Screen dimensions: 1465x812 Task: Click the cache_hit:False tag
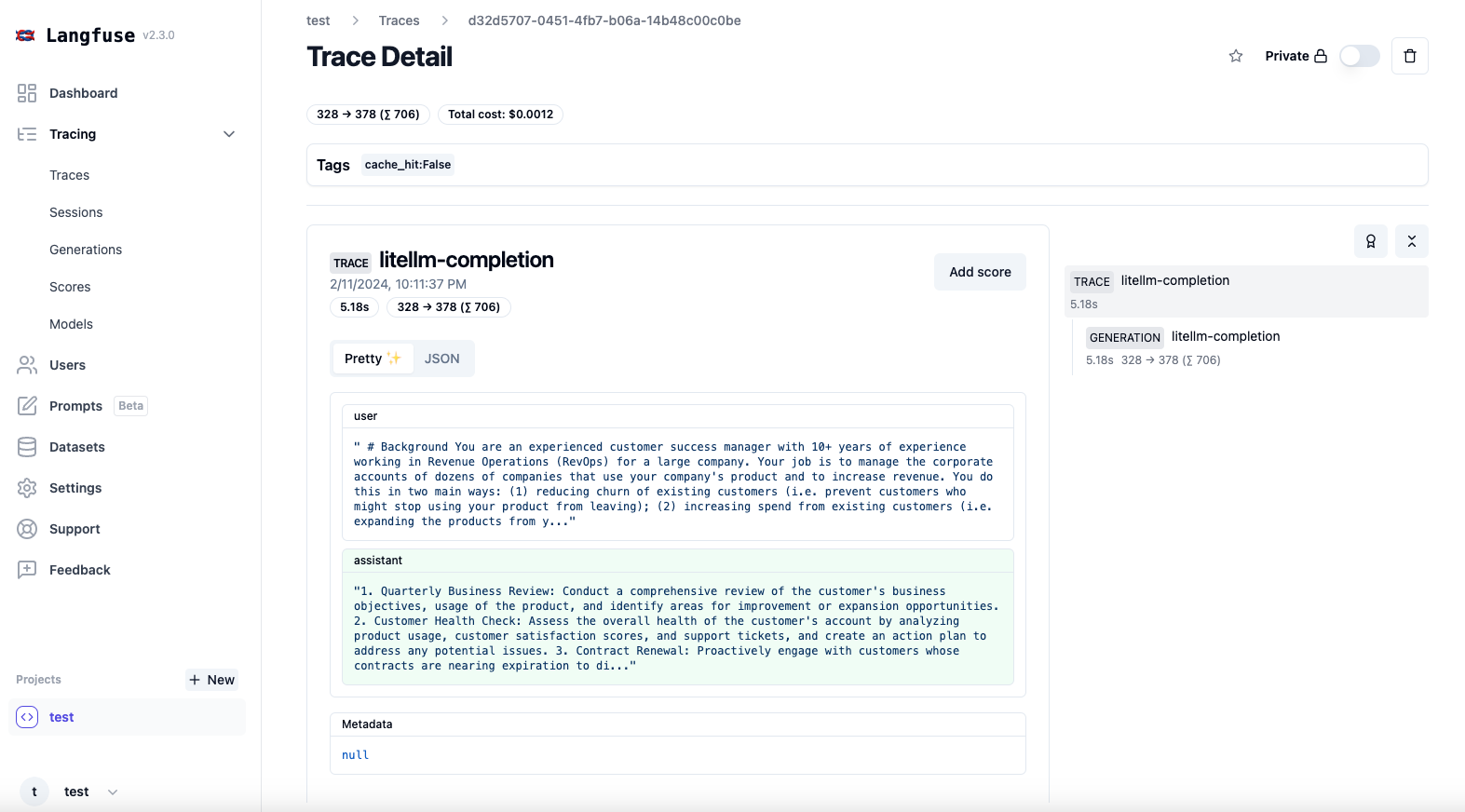coord(408,165)
